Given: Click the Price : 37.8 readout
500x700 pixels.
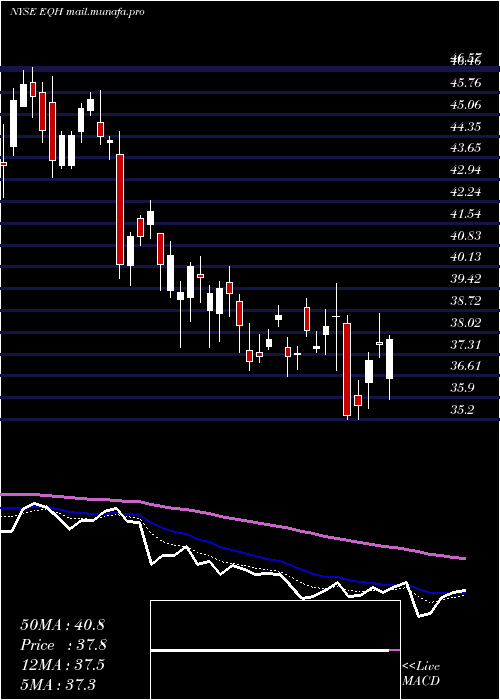Looking at the screenshot, I should coord(63,645).
